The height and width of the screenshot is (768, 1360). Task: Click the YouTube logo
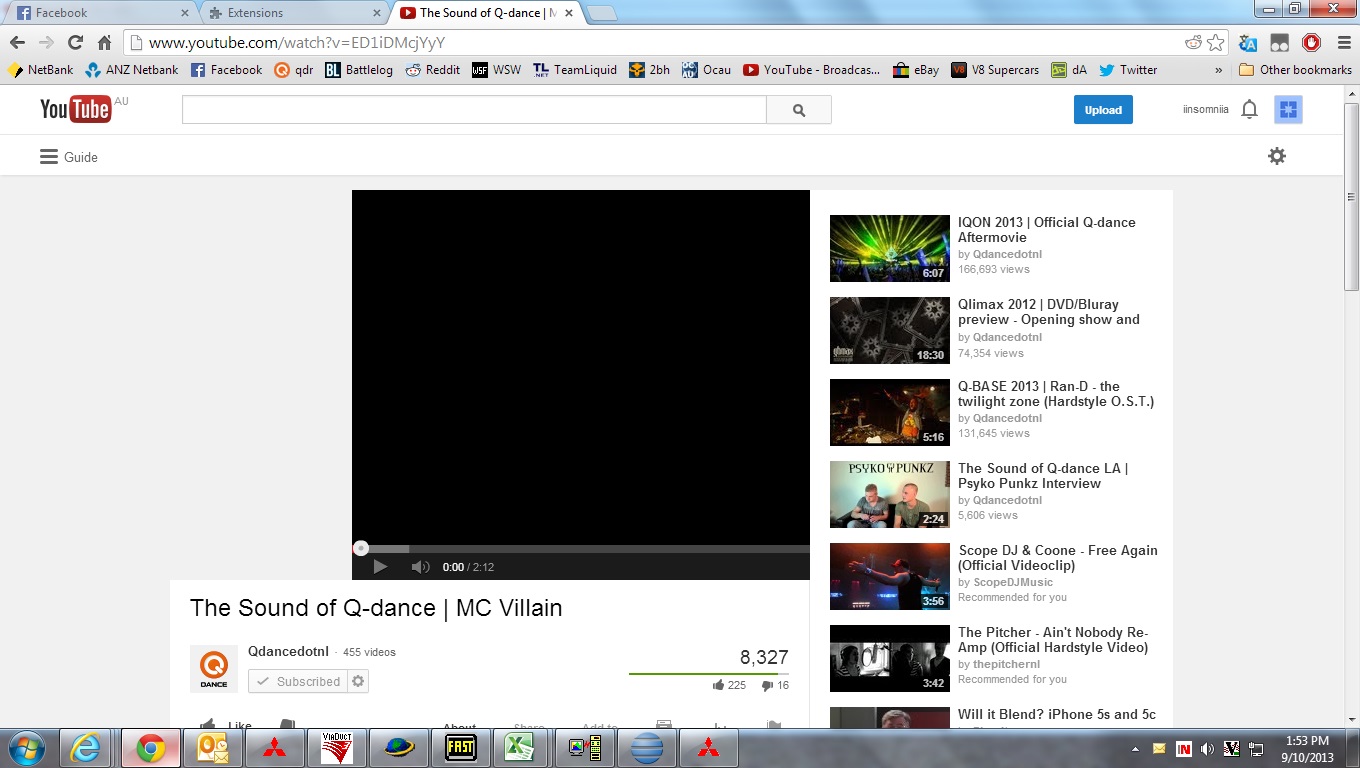coord(76,109)
